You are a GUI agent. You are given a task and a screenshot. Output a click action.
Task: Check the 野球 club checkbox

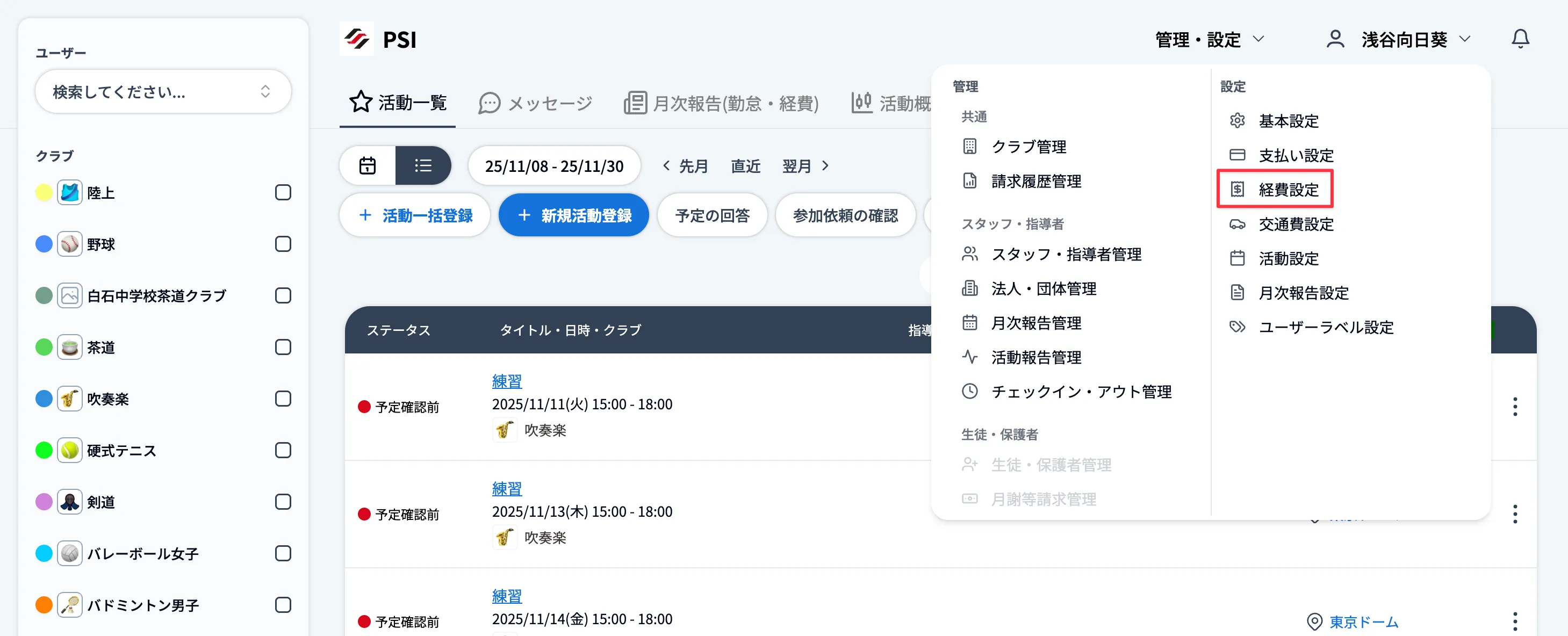(x=283, y=243)
